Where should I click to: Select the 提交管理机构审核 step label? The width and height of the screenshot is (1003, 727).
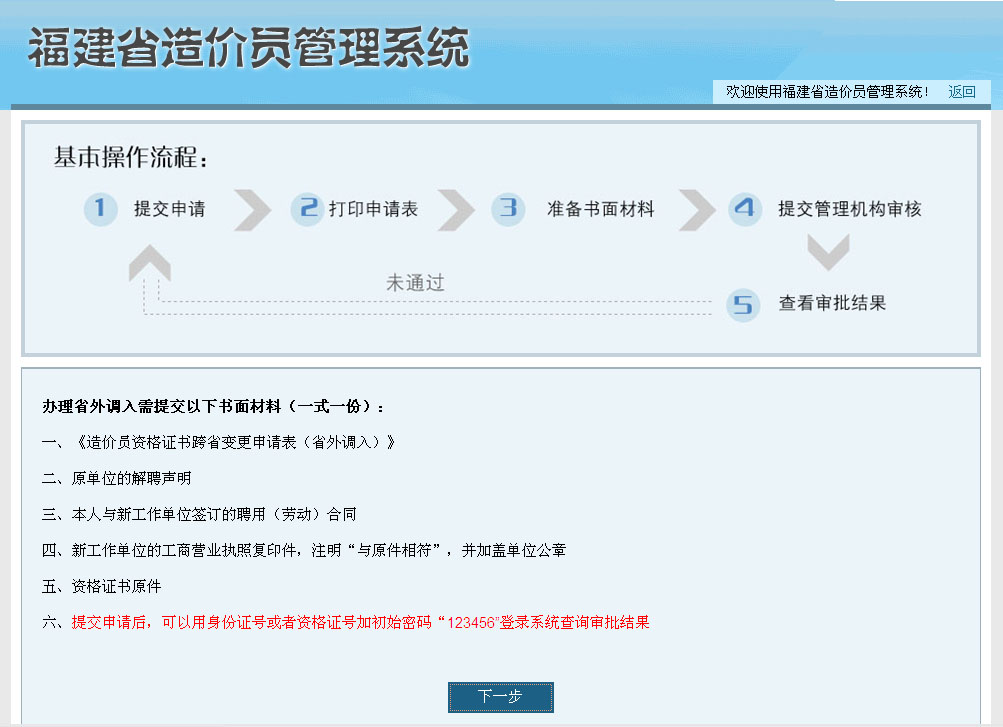(x=850, y=210)
